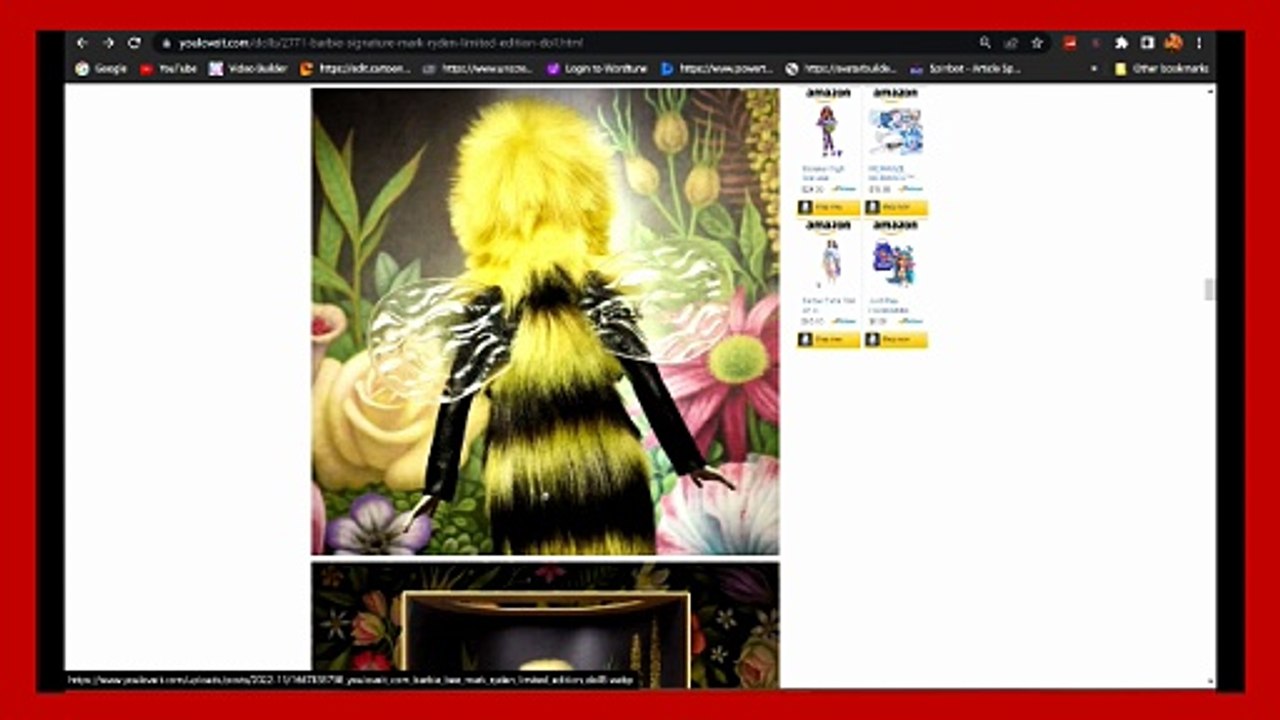The width and height of the screenshot is (1280, 720).
Task: Open the Google bookmark
Action: point(101,69)
